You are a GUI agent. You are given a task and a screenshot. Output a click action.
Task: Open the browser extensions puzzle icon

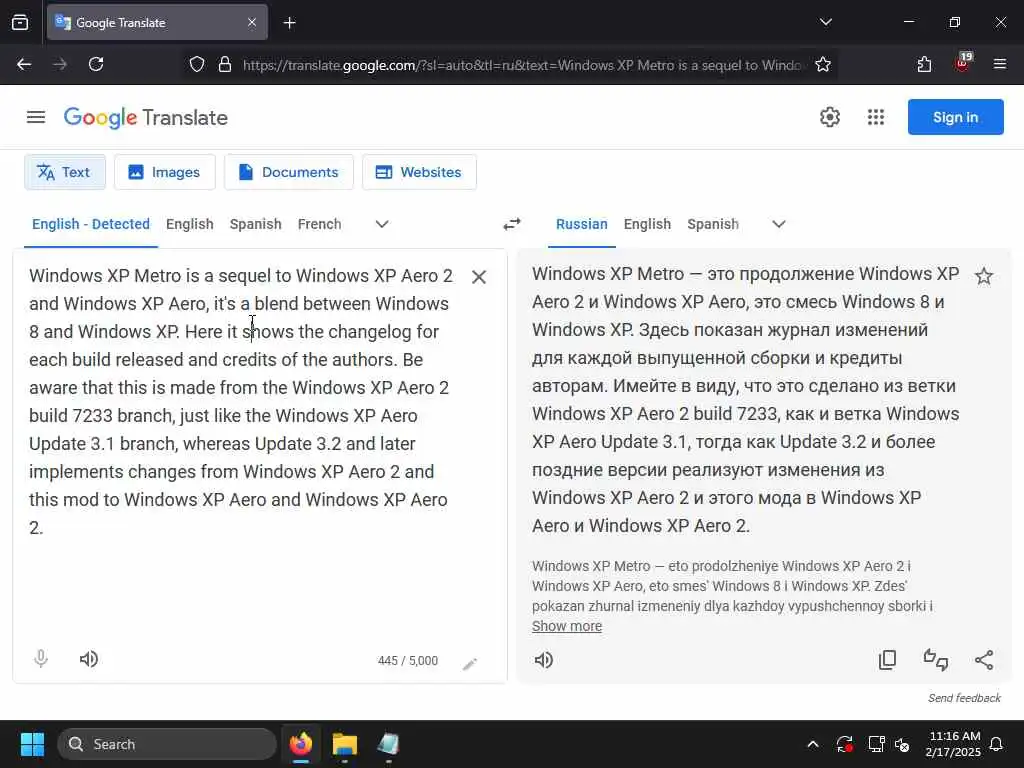click(x=924, y=64)
